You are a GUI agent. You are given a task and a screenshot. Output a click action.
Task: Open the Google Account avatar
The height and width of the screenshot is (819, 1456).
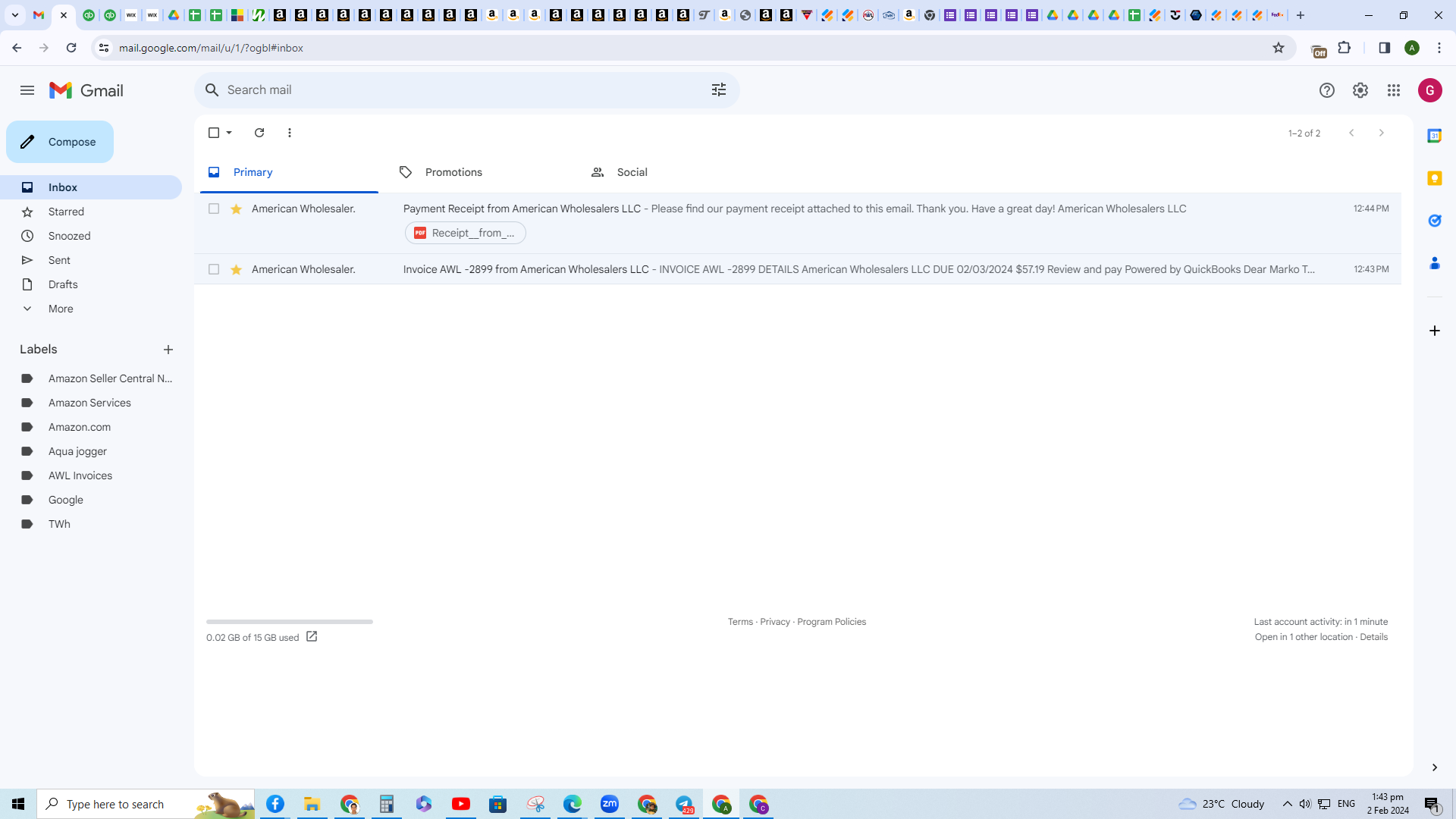pyautogui.click(x=1430, y=90)
